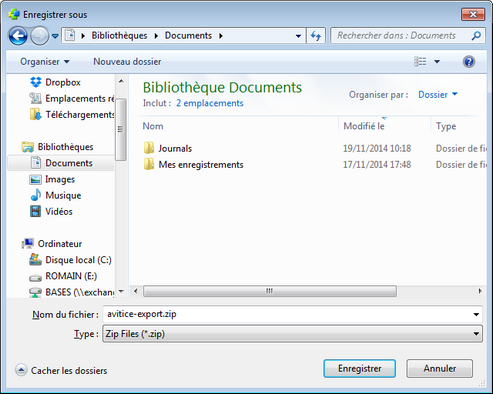Click sidebar scroll down arrow
The height and width of the screenshot is (394, 493).
[121, 292]
